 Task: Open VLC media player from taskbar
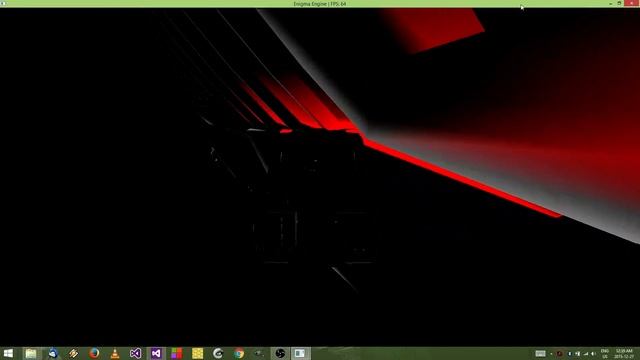(115, 353)
